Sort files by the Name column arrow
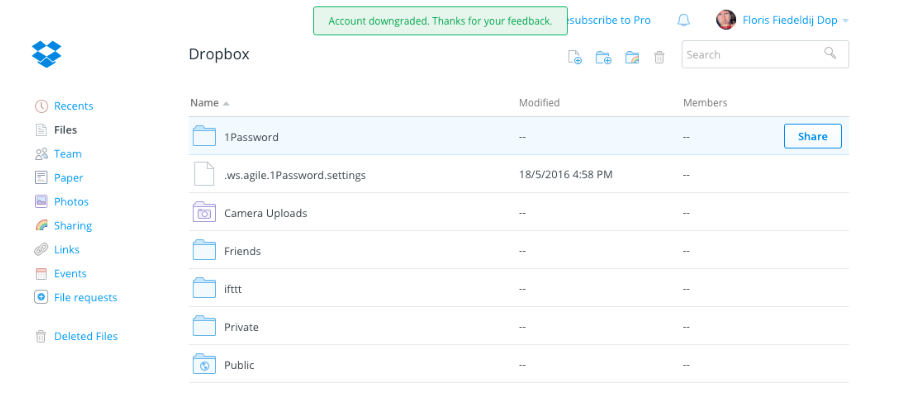The image size is (907, 416). click(226, 103)
